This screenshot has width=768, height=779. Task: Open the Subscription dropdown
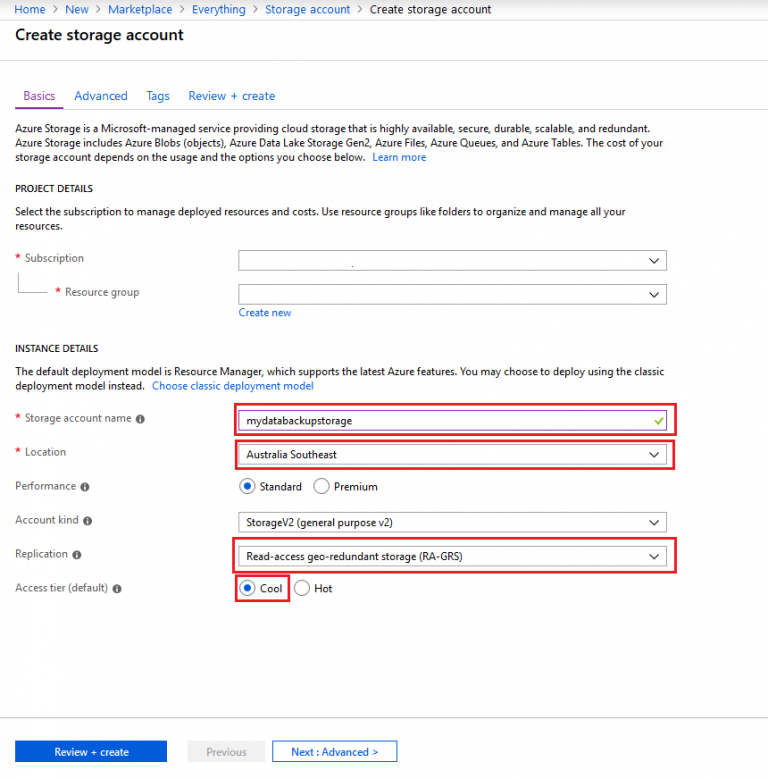452,260
